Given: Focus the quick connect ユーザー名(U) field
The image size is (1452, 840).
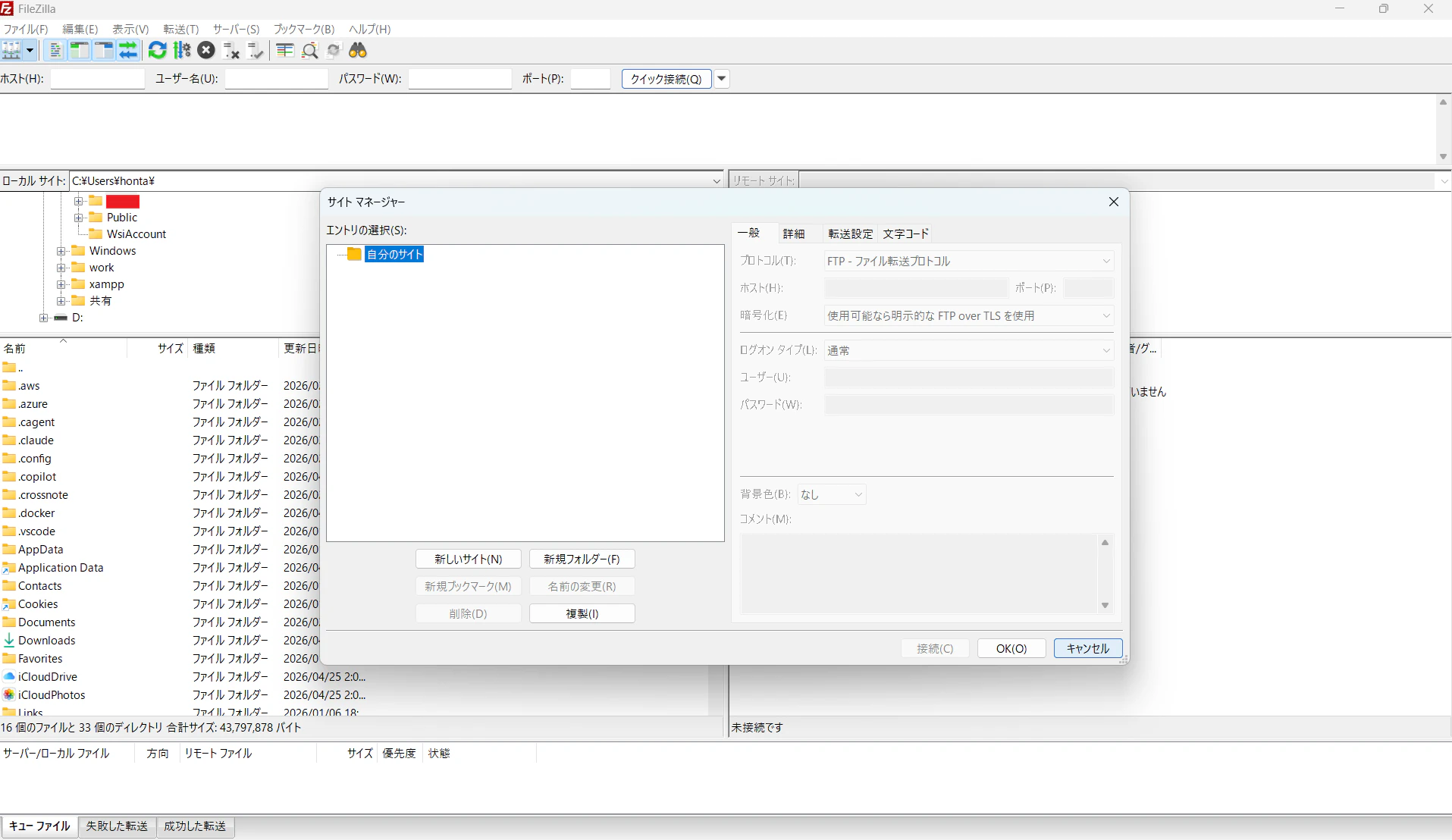Looking at the screenshot, I should click(277, 79).
